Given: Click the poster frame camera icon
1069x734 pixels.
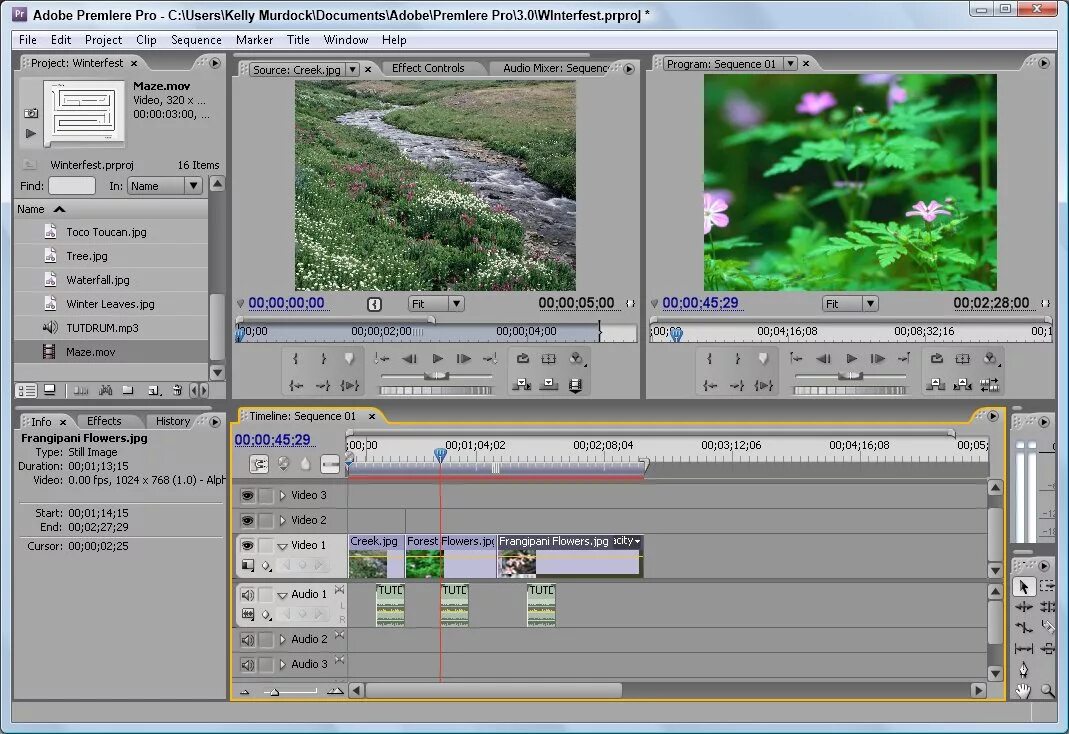Looking at the screenshot, I should click(31, 113).
